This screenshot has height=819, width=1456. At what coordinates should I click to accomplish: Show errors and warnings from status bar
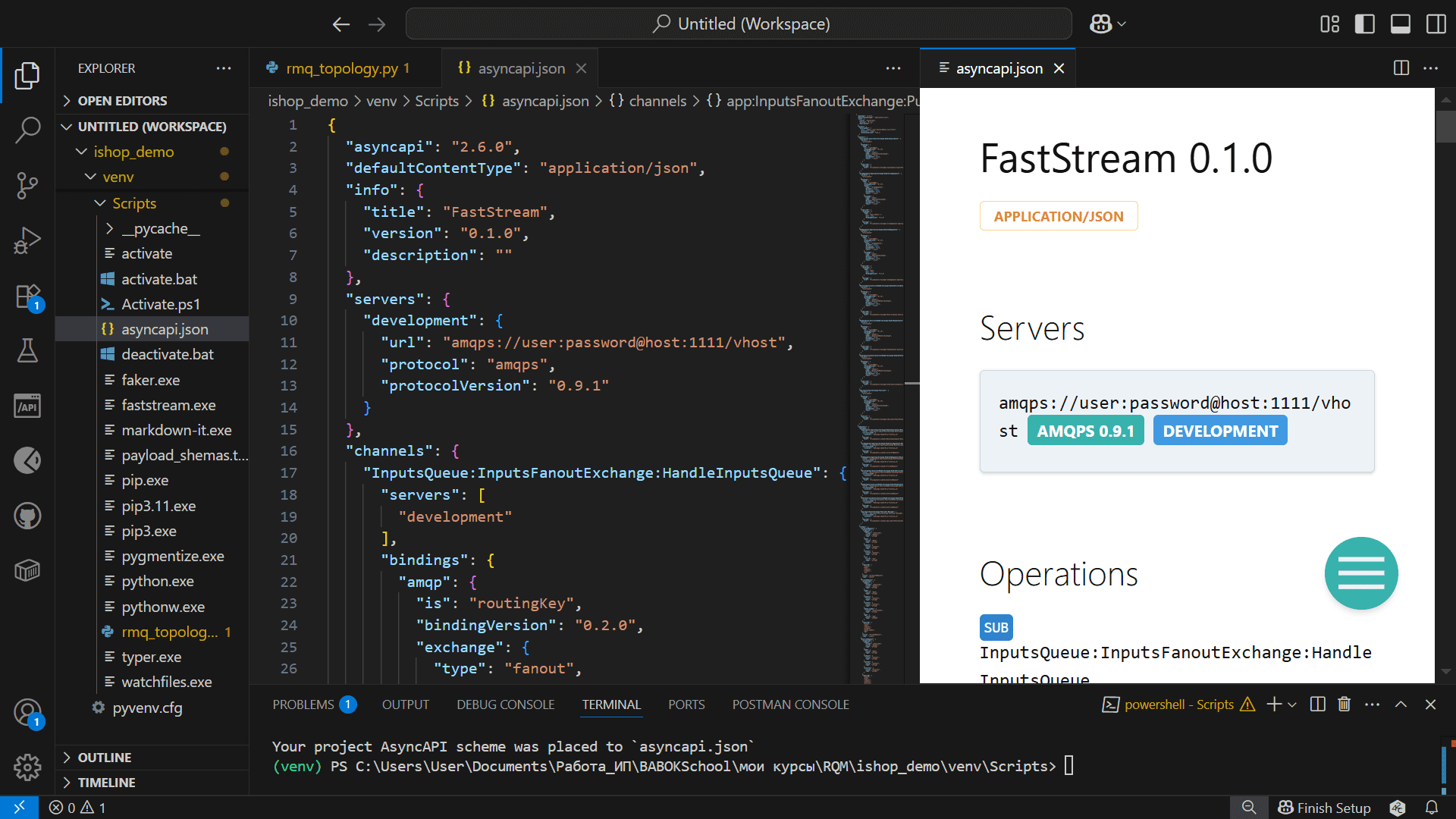[x=77, y=808]
